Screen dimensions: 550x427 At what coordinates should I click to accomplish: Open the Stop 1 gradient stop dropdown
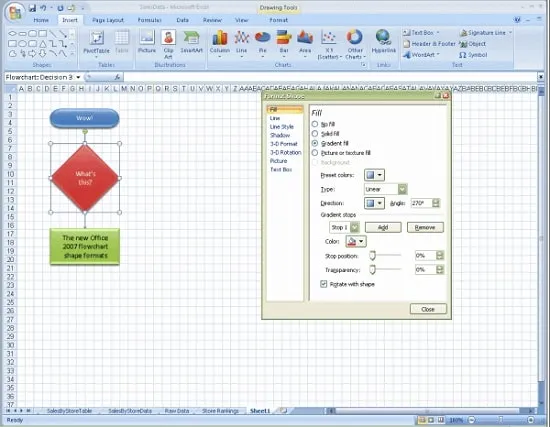pyautogui.click(x=344, y=227)
